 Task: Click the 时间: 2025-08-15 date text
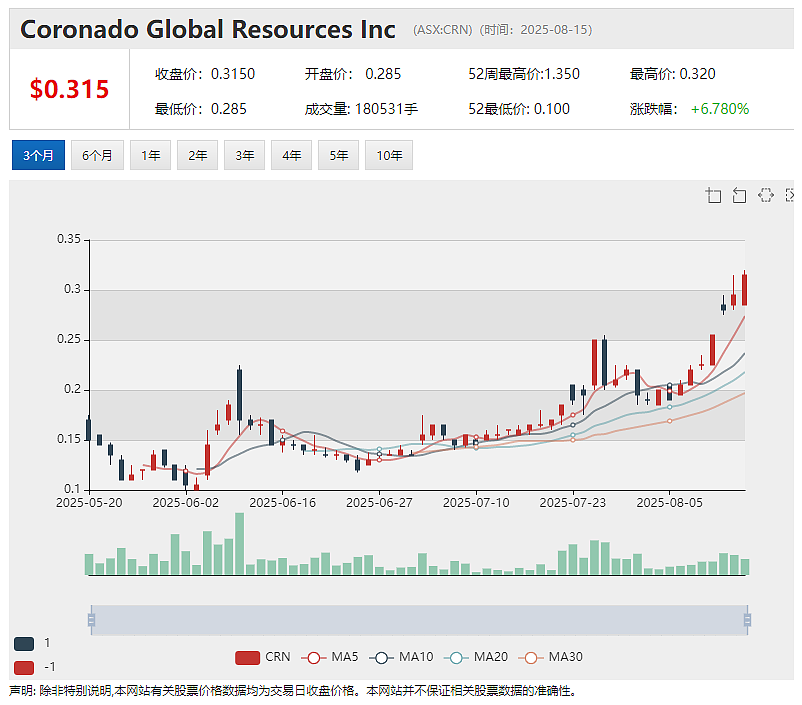(536, 30)
